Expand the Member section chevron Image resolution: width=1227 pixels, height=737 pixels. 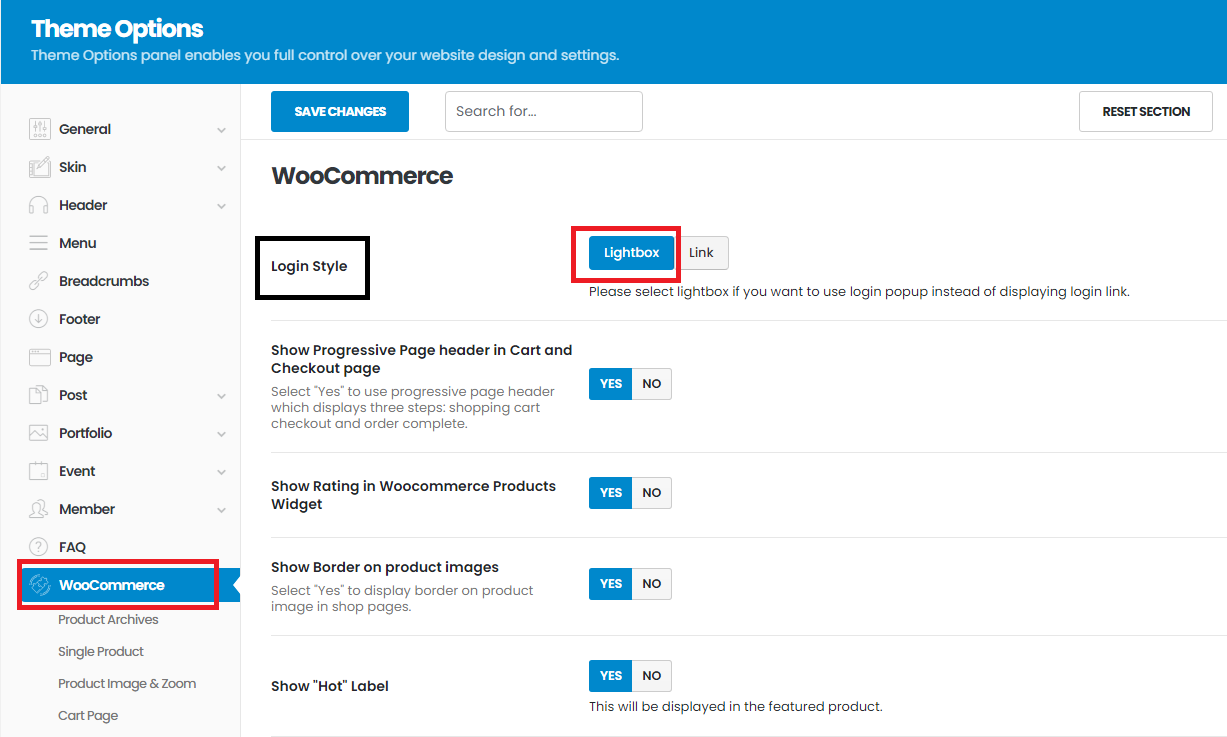(x=221, y=510)
